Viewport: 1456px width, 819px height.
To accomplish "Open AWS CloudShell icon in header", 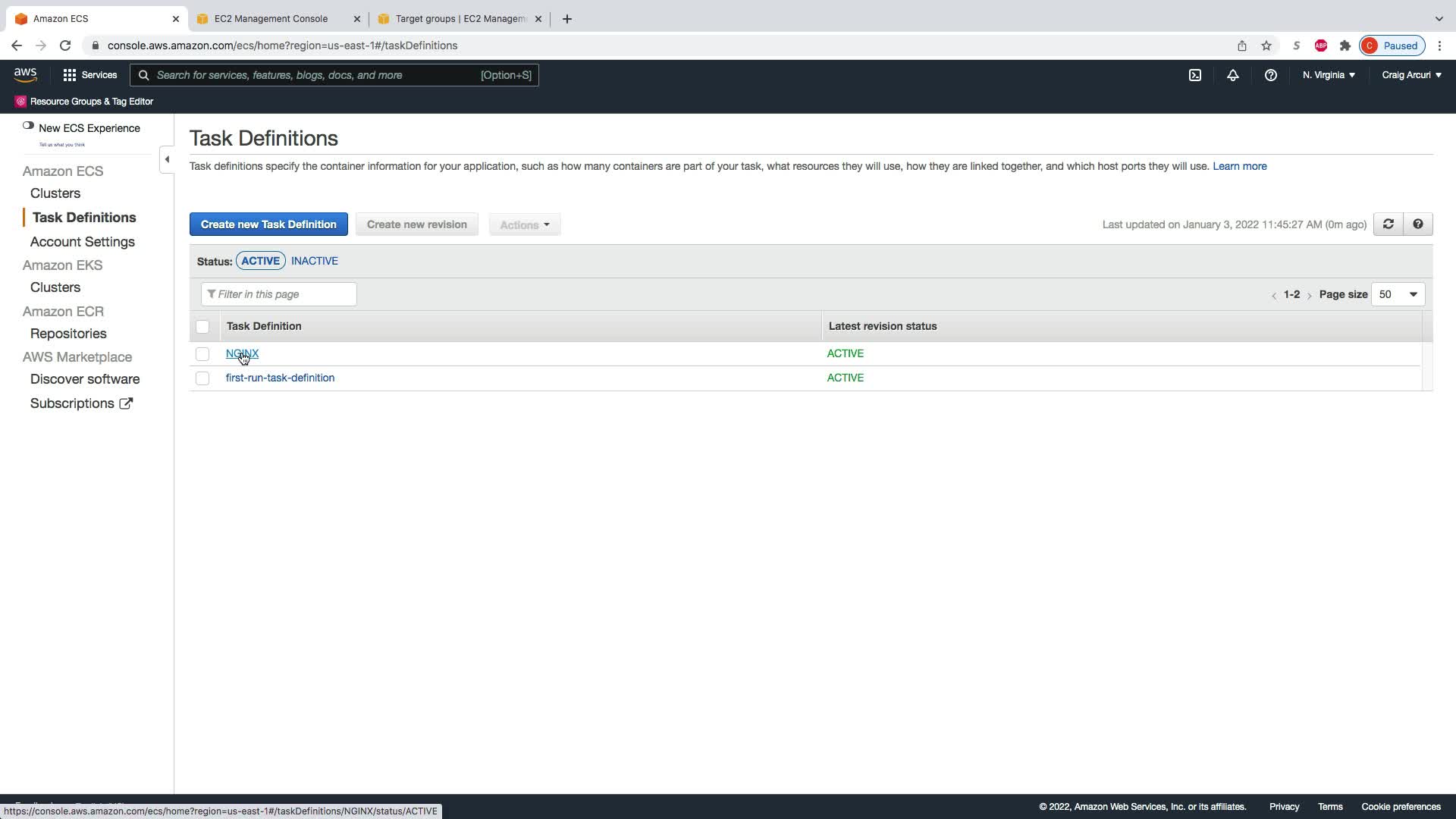I will (x=1195, y=75).
